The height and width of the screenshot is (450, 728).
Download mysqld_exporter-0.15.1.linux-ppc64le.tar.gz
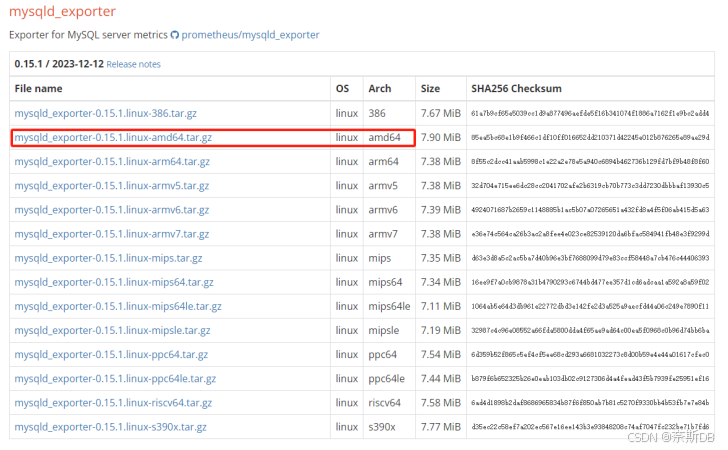[x=115, y=379]
